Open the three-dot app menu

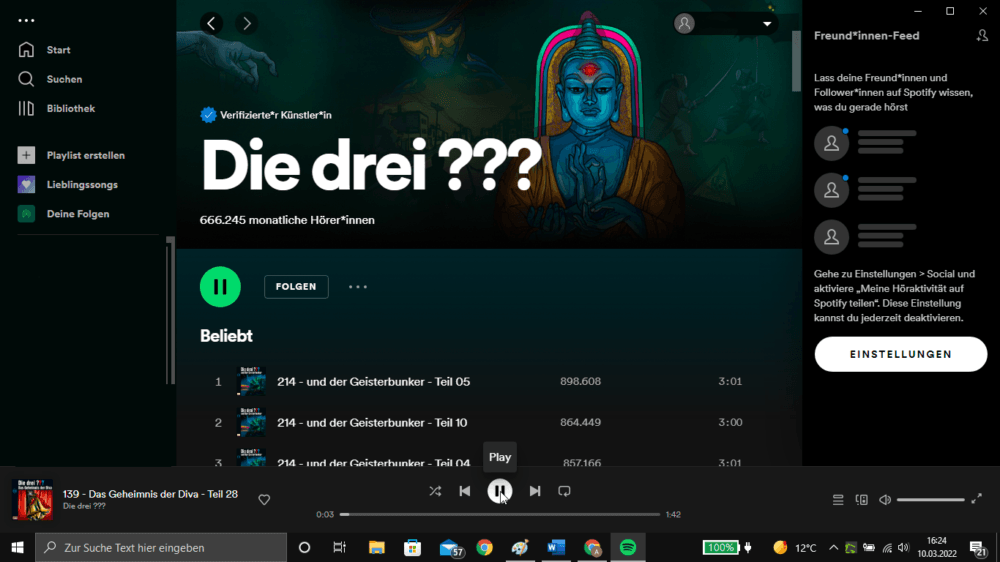tap(26, 20)
